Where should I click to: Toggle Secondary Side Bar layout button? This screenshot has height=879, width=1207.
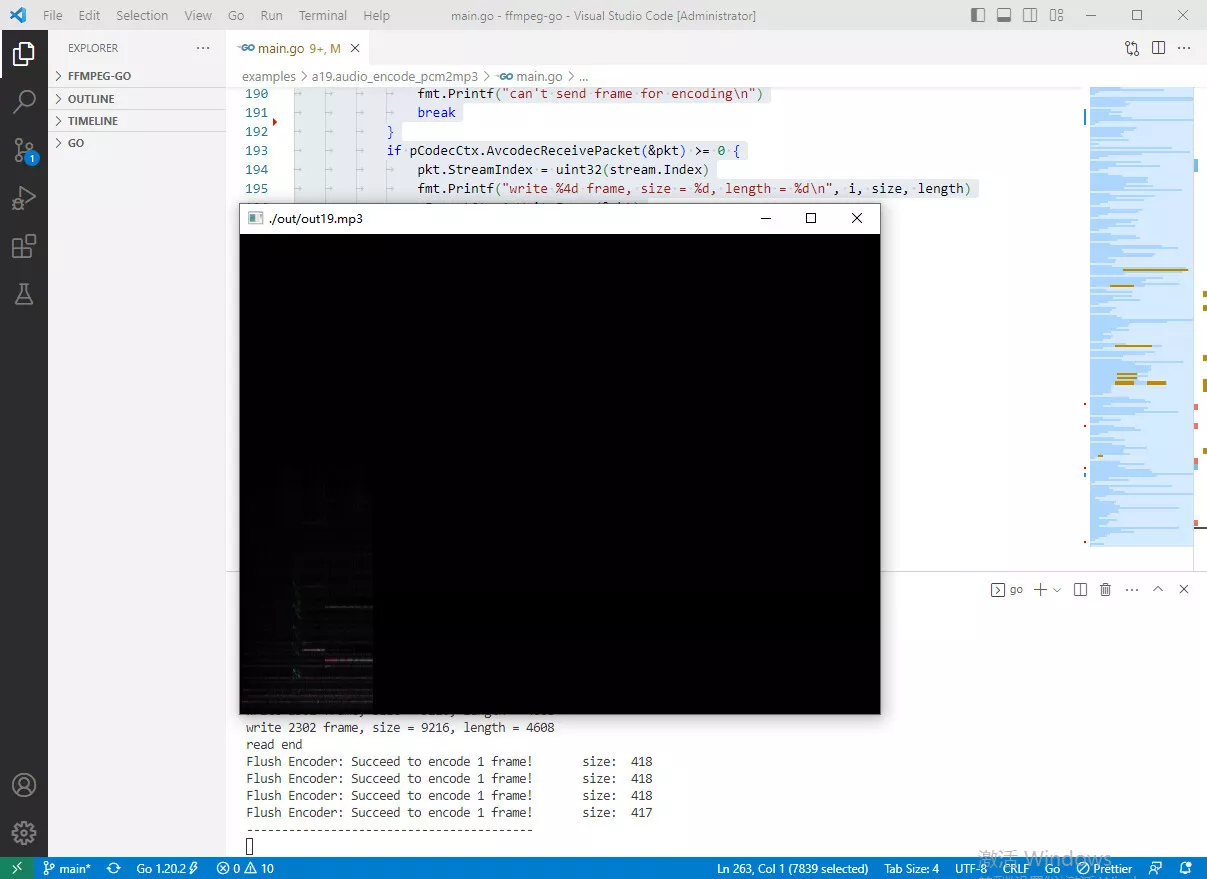1030,15
